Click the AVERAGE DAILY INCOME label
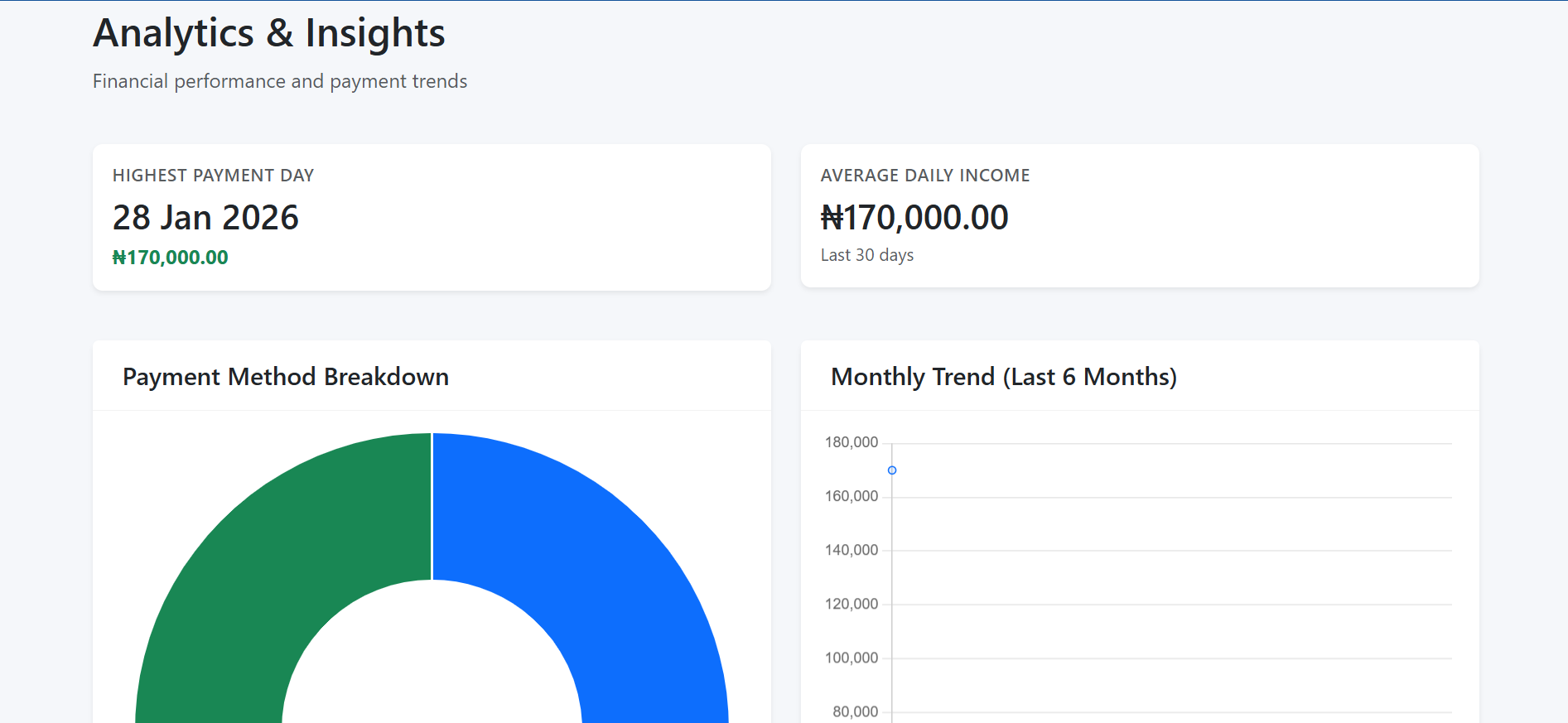 [x=925, y=176]
